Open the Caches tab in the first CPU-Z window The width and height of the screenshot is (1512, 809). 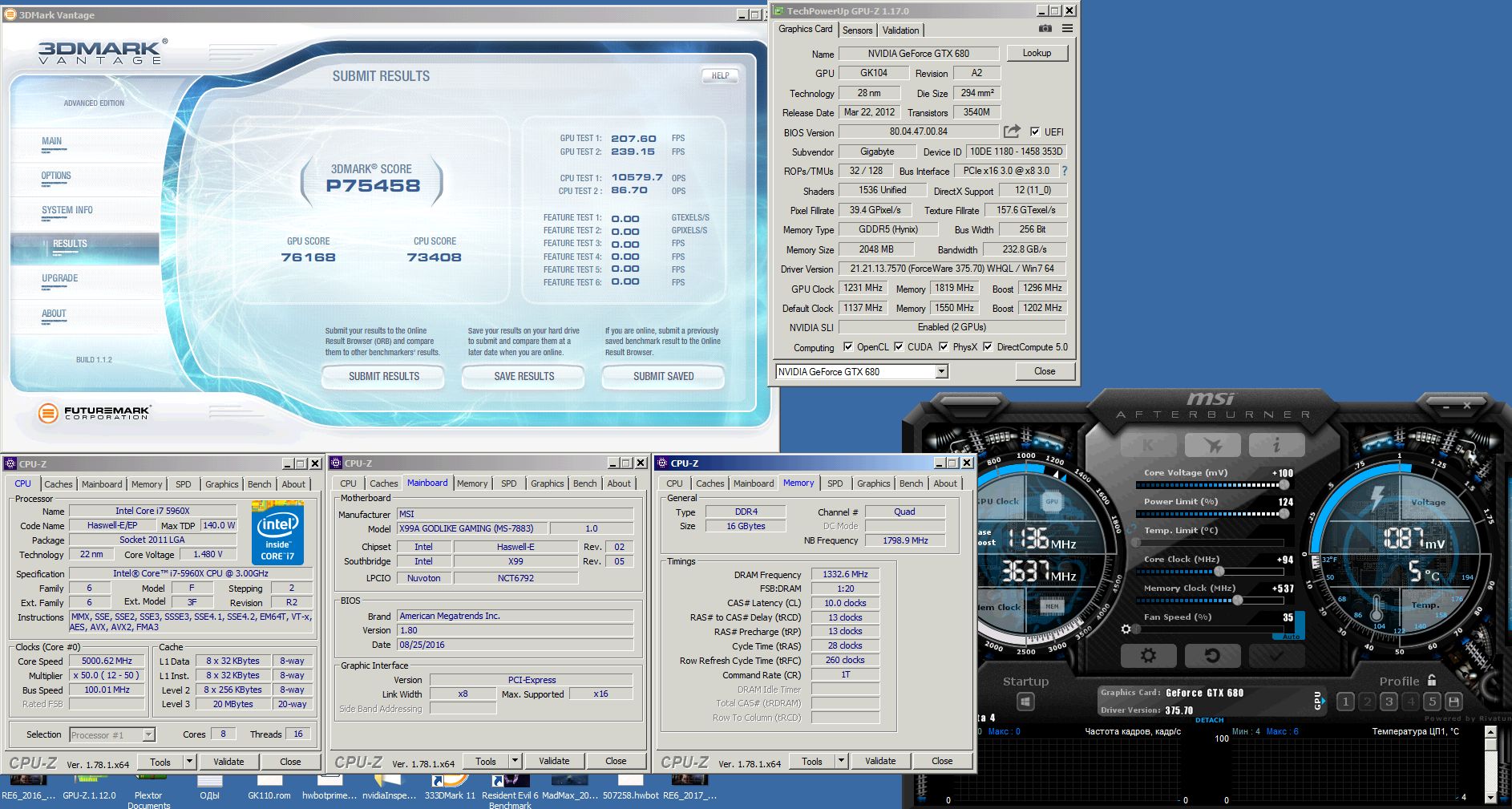tap(59, 484)
